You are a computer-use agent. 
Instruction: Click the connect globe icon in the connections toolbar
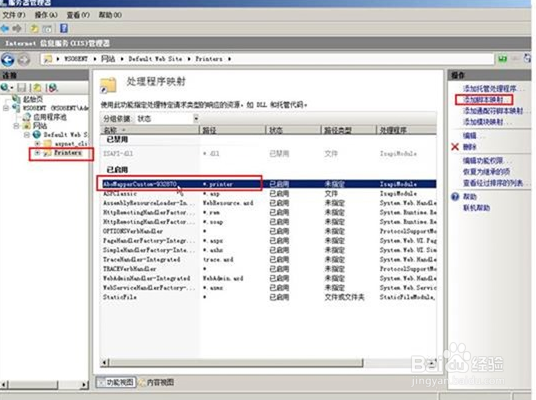(x=5, y=88)
